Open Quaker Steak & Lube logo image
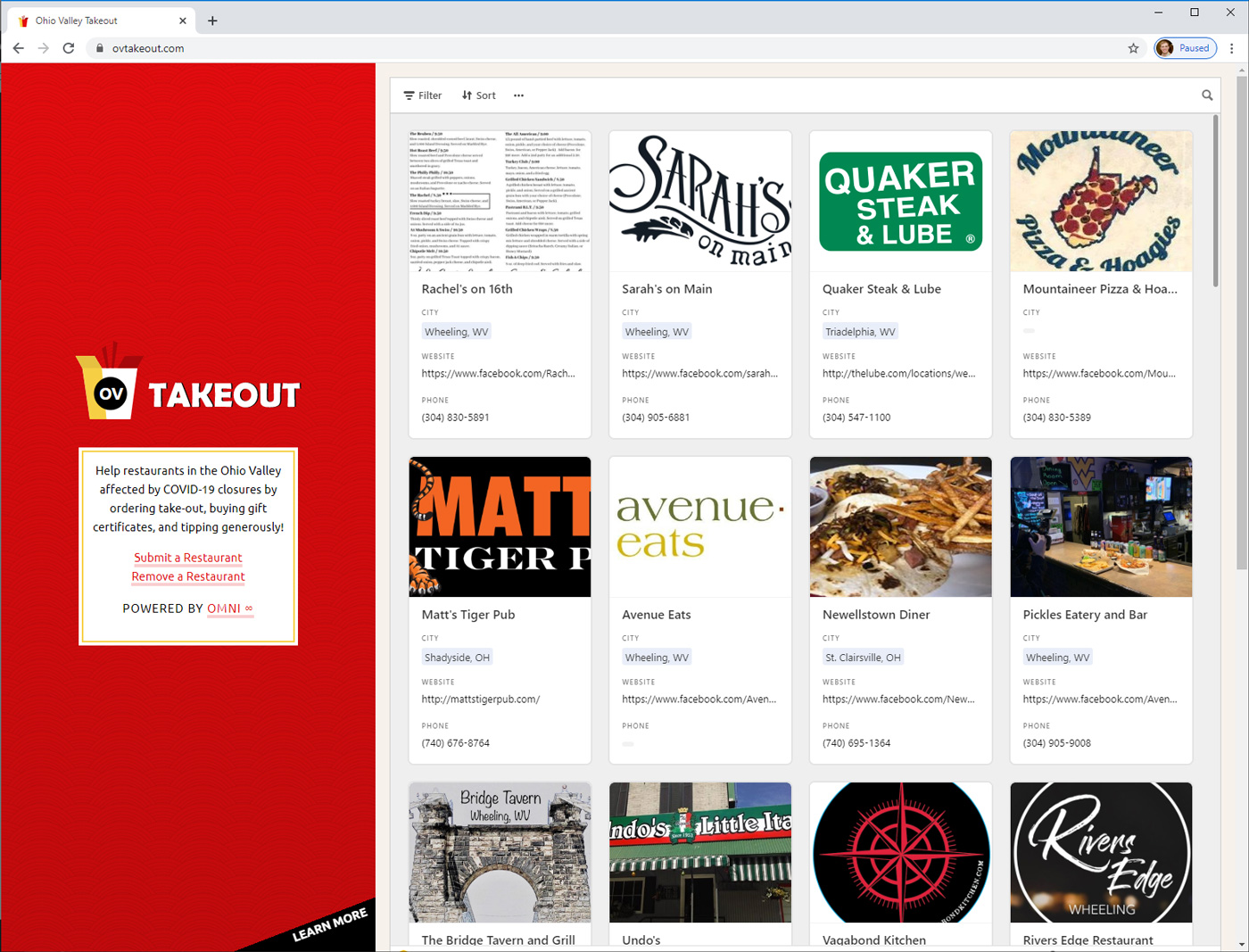1249x952 pixels. [901, 201]
